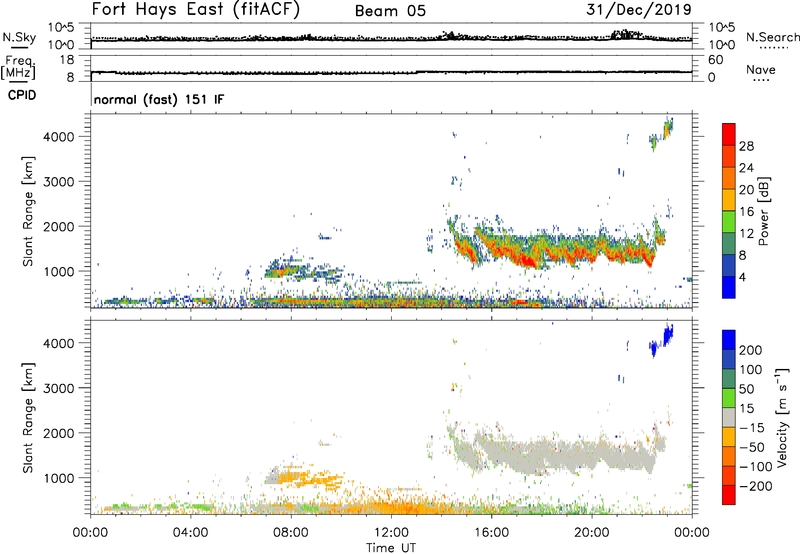
Task: Click the gray segment of velocity color bar
Action: [x=729, y=417]
